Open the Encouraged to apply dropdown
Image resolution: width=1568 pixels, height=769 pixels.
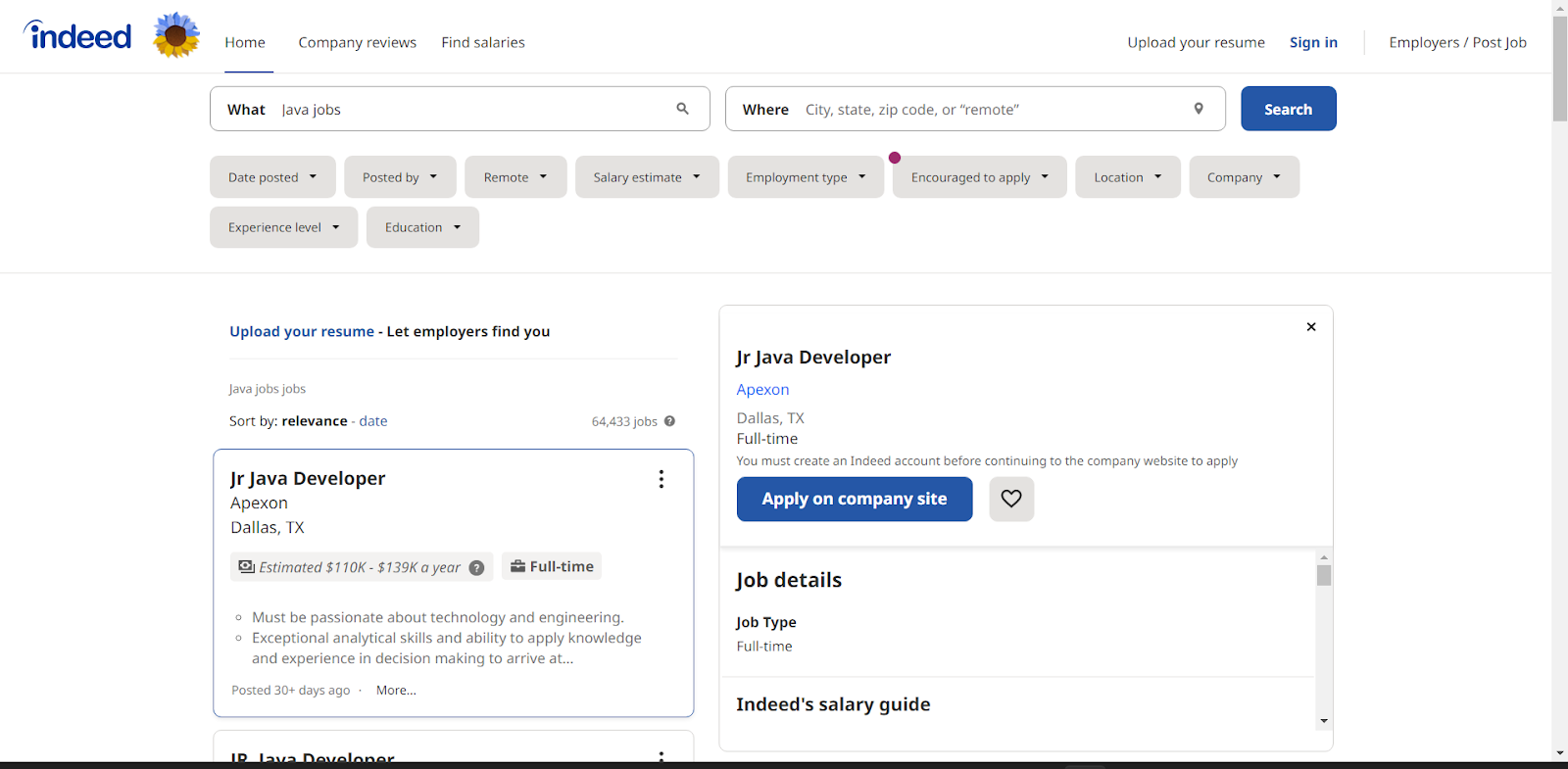[x=980, y=177]
